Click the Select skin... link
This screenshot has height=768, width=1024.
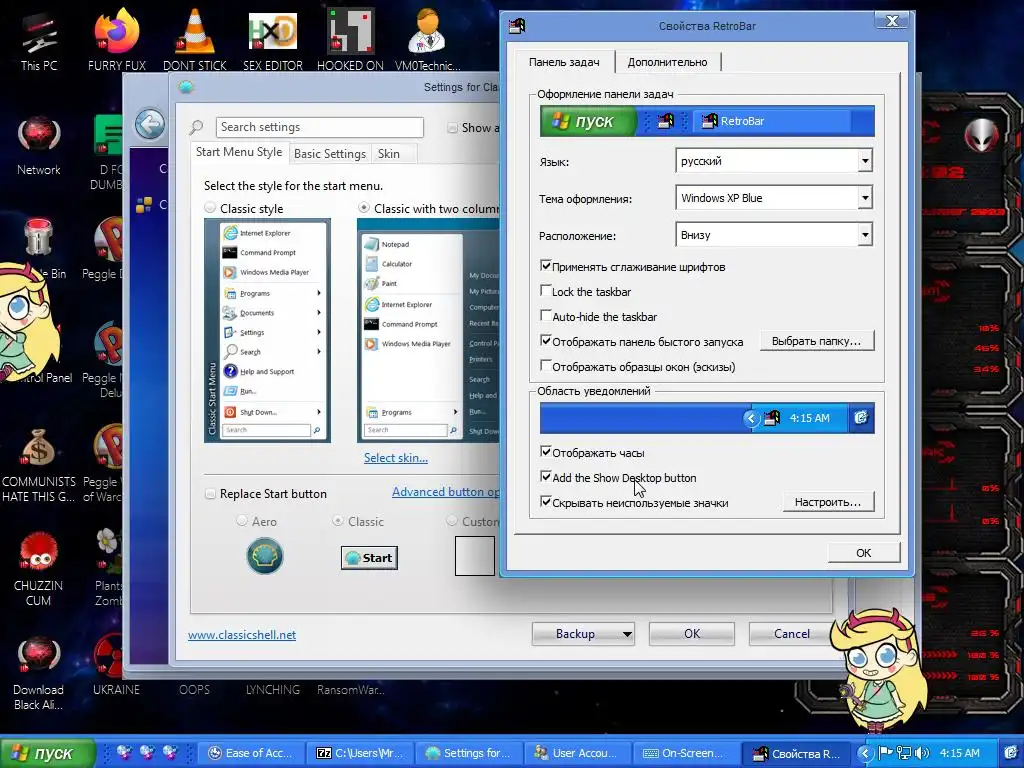[x=396, y=458]
